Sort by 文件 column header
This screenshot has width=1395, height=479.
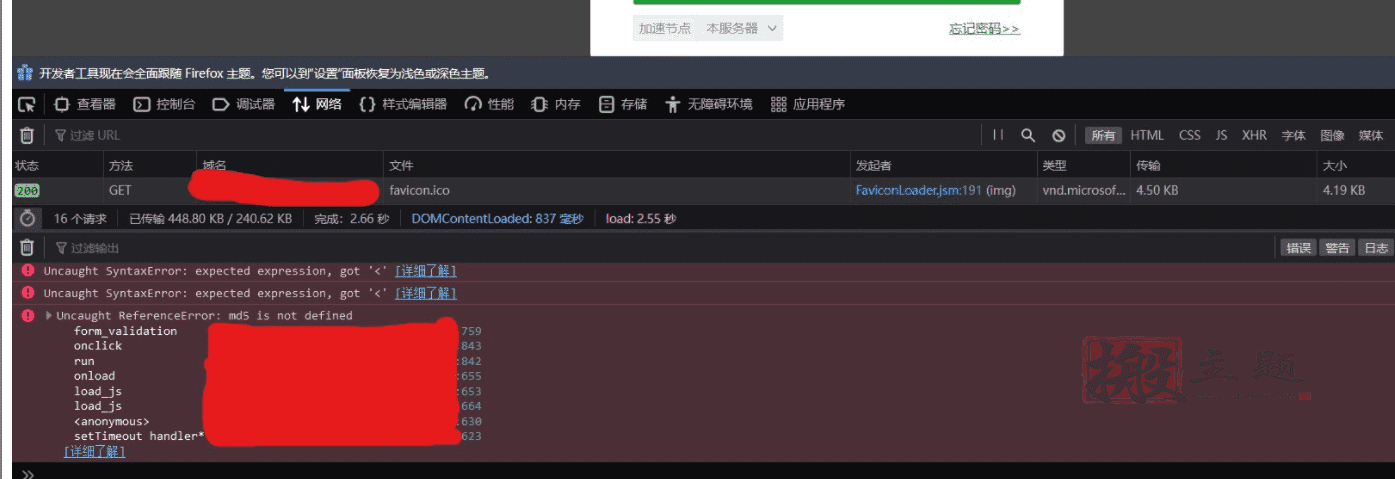pyautogui.click(x=616, y=165)
